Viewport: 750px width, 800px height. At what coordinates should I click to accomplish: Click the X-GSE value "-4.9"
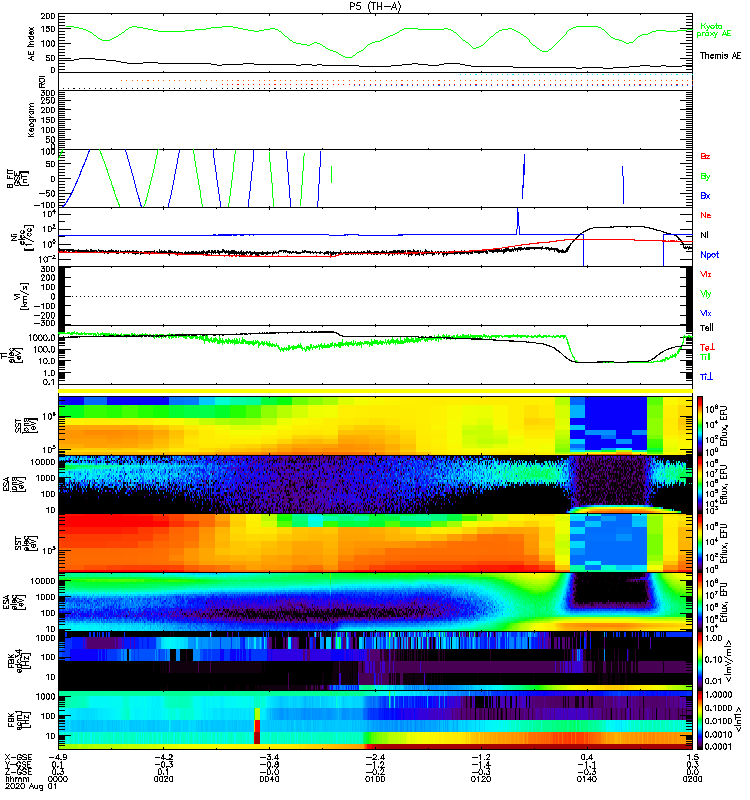tap(58, 758)
